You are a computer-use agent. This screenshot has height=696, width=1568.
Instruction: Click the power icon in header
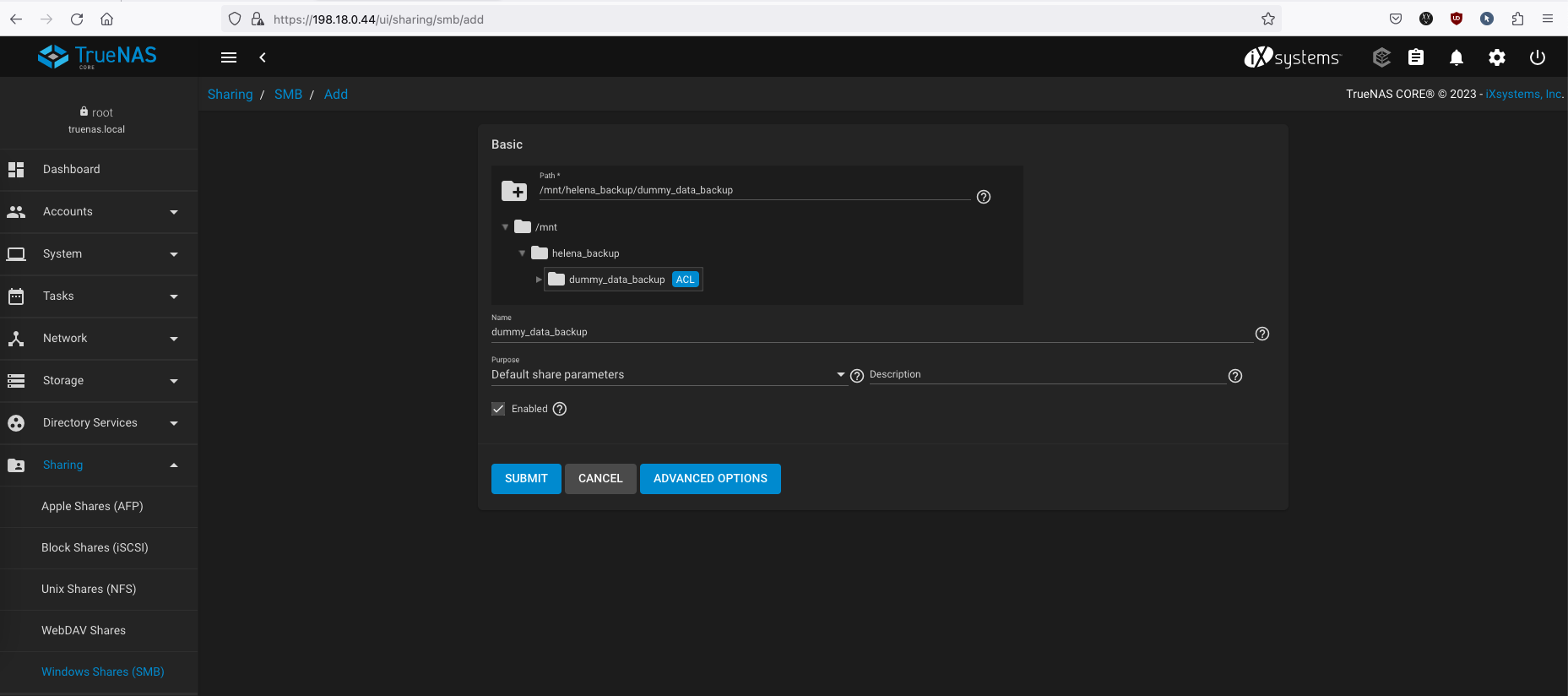1537,57
